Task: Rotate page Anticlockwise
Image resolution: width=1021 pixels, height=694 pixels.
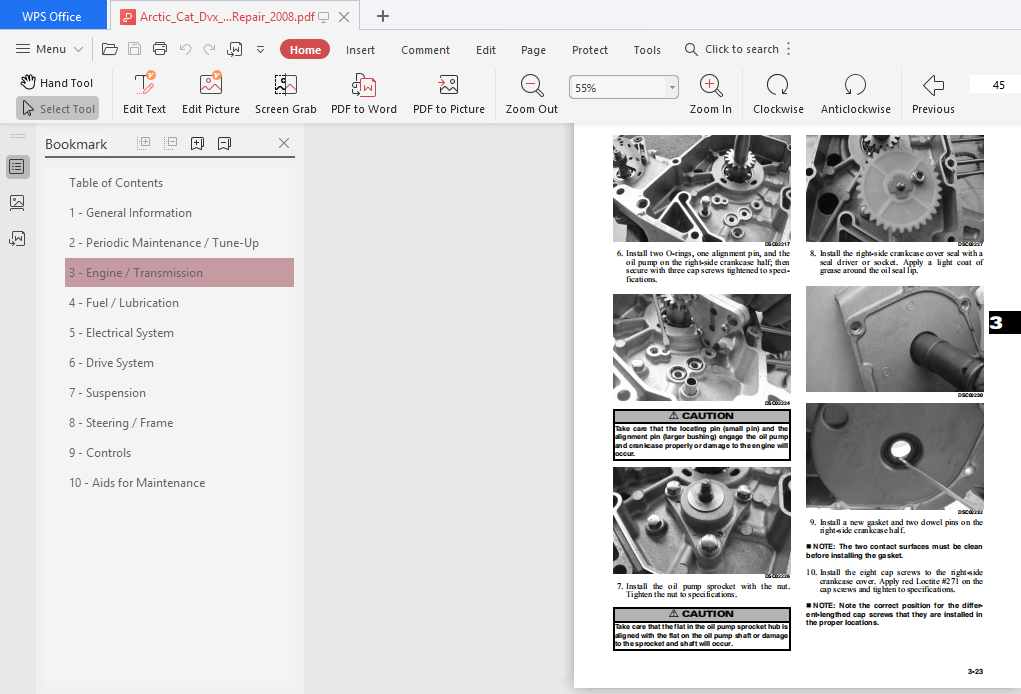Action: pyautogui.click(x=856, y=93)
